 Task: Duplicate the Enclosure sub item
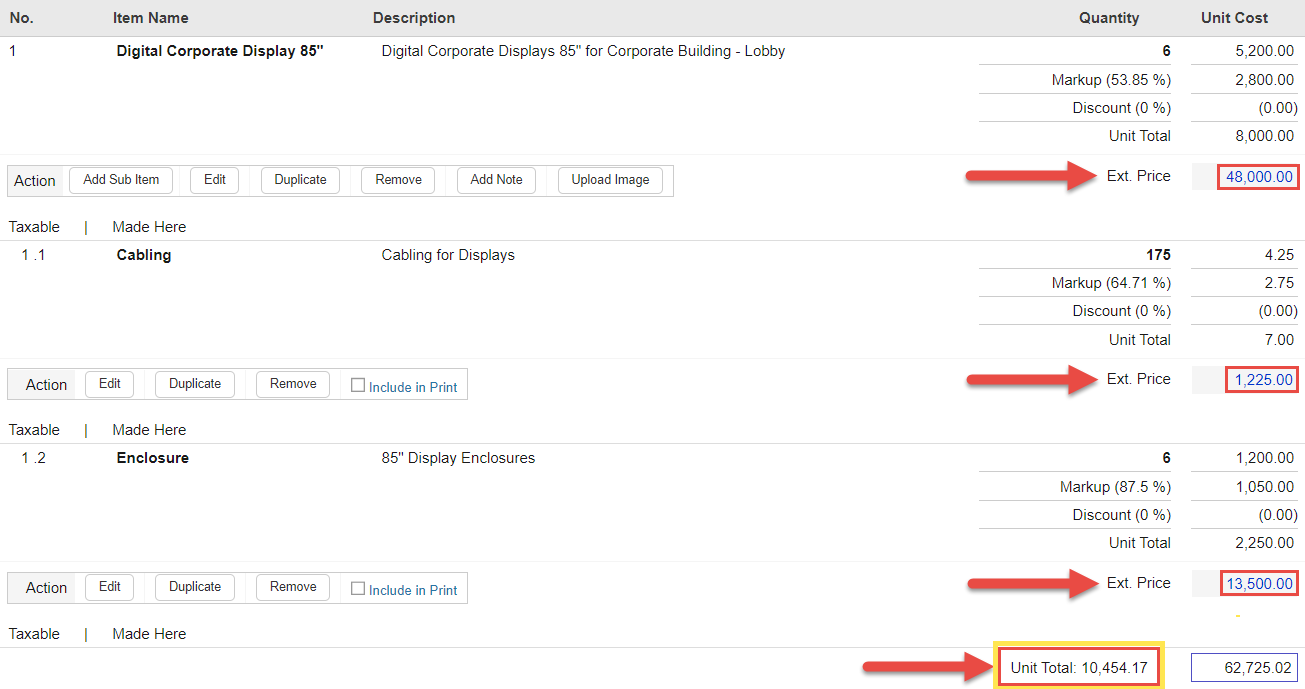pos(194,587)
